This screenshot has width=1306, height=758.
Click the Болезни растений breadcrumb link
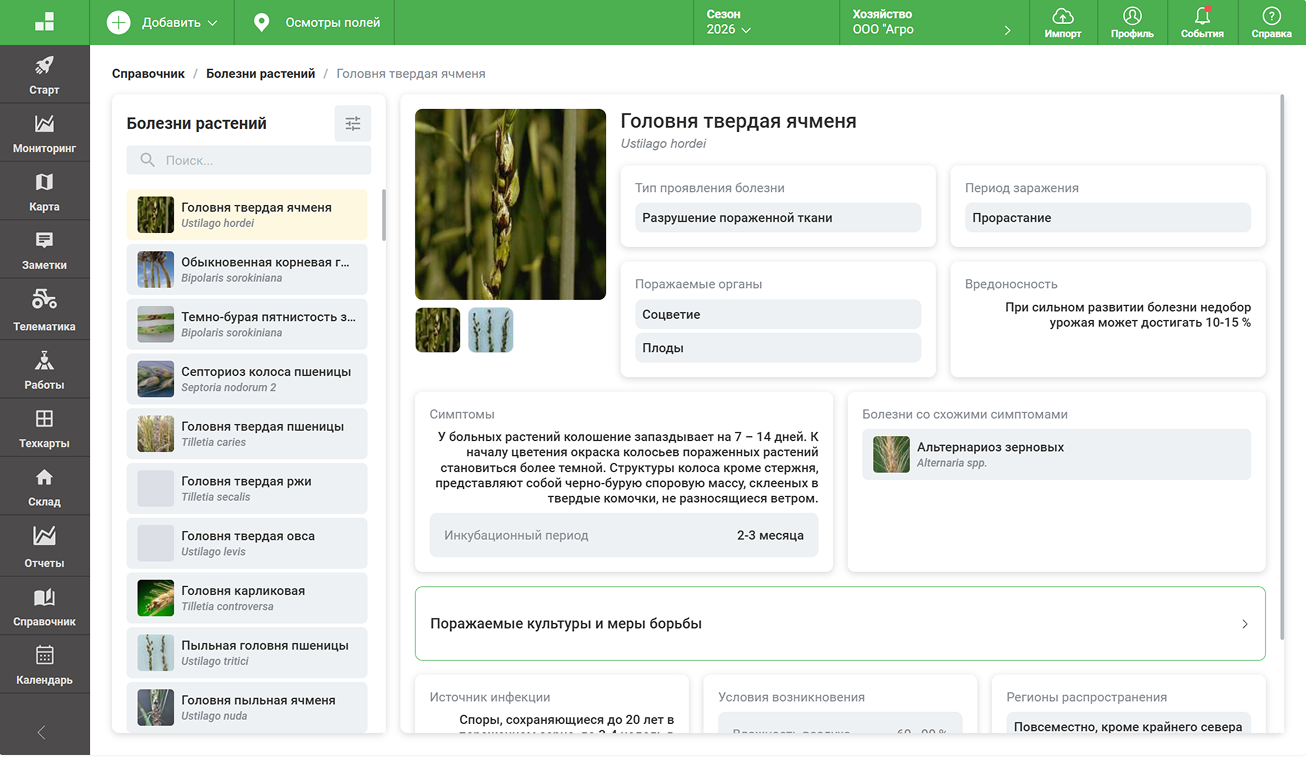tap(261, 74)
